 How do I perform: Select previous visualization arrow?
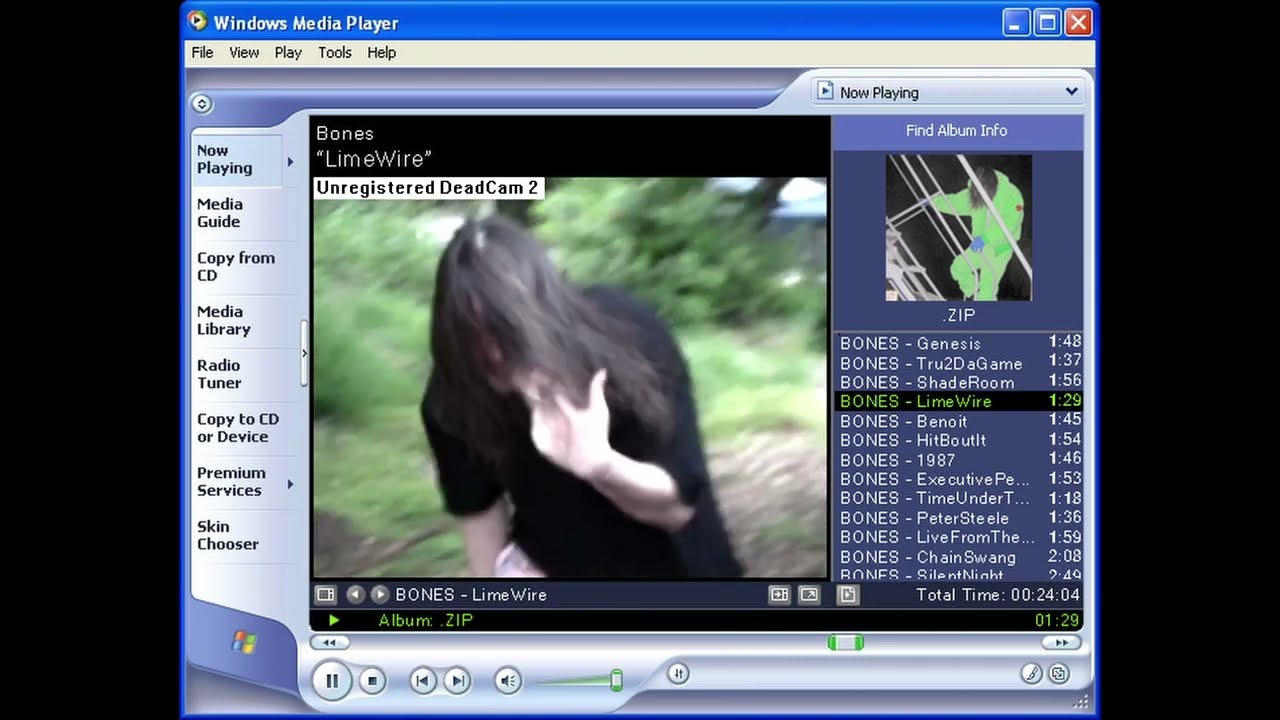tap(355, 594)
